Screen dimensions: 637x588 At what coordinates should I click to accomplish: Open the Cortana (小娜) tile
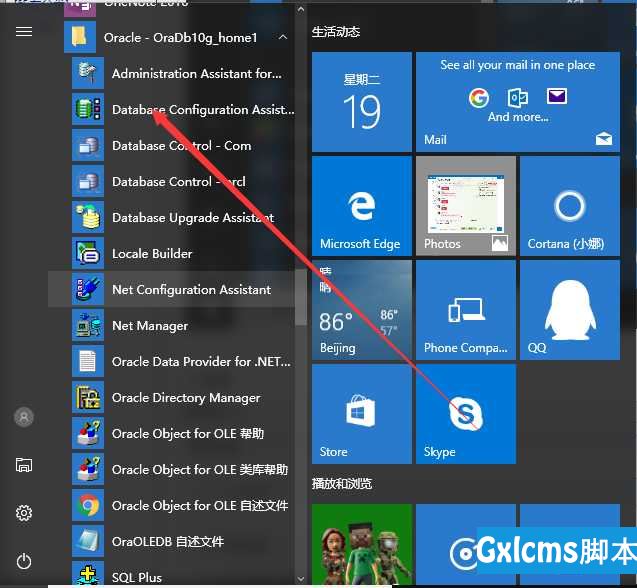[x=570, y=206]
